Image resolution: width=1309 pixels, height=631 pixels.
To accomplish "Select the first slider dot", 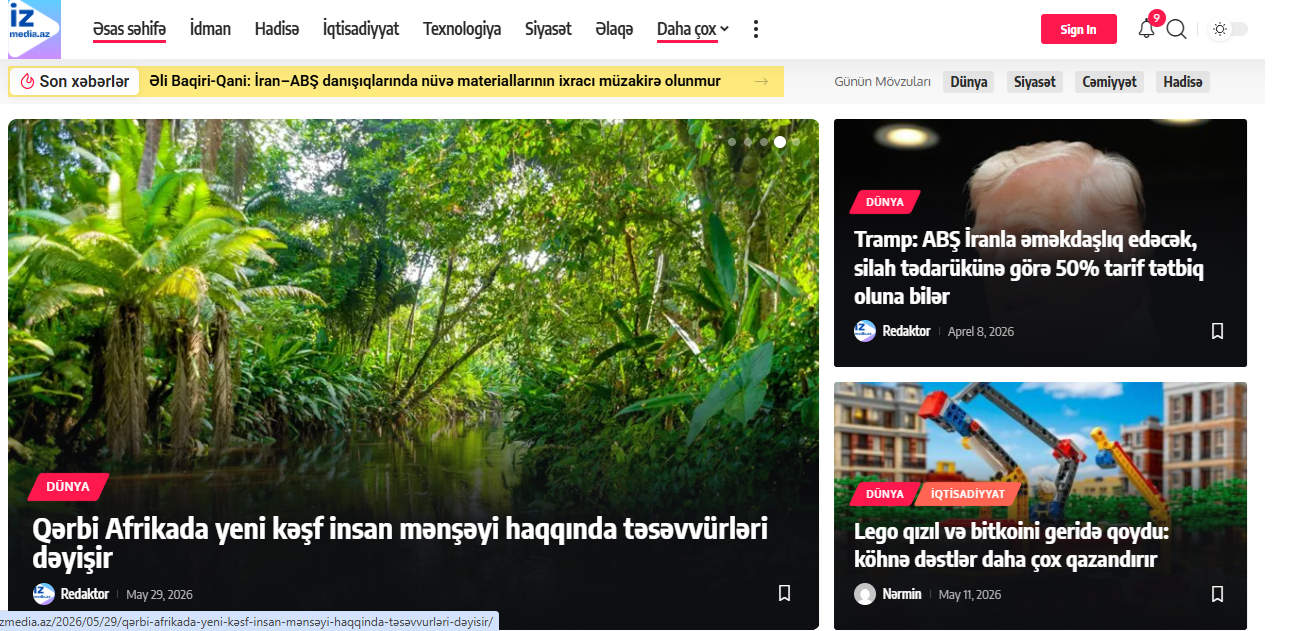I will (x=732, y=142).
